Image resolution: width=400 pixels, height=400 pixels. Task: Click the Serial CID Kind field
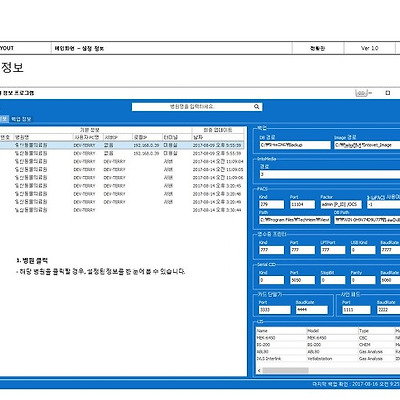point(272,280)
